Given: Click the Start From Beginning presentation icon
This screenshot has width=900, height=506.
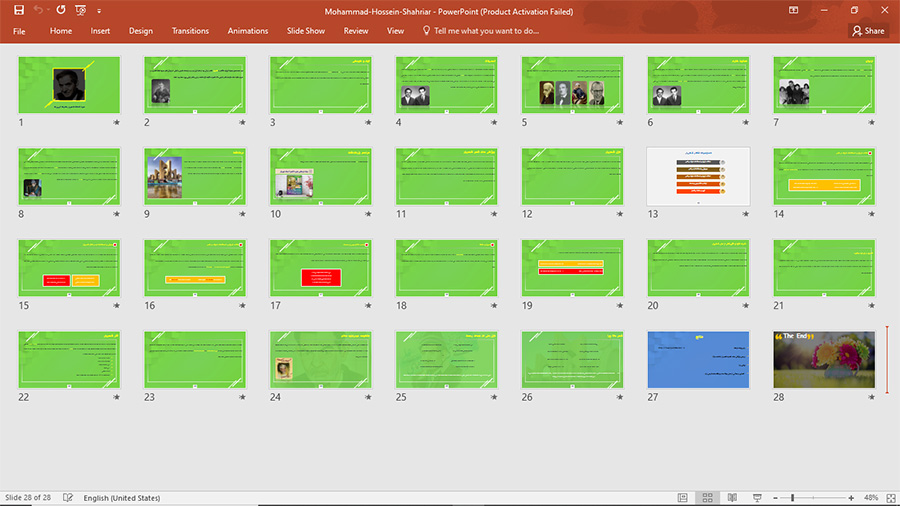Looking at the screenshot, I should [80, 10].
